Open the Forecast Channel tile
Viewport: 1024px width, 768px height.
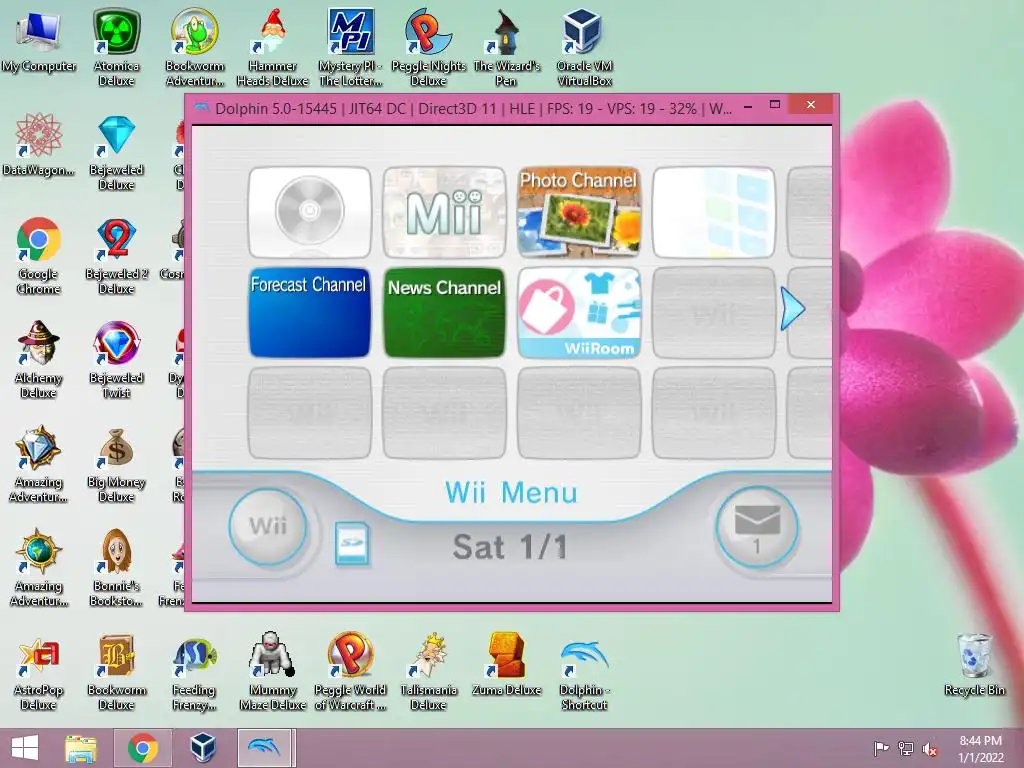pos(310,313)
